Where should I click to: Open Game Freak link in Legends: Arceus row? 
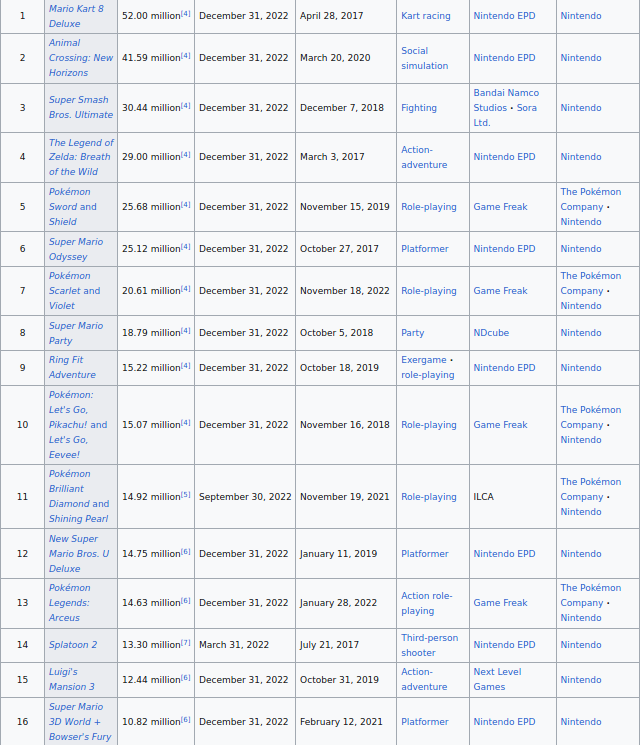(x=500, y=603)
